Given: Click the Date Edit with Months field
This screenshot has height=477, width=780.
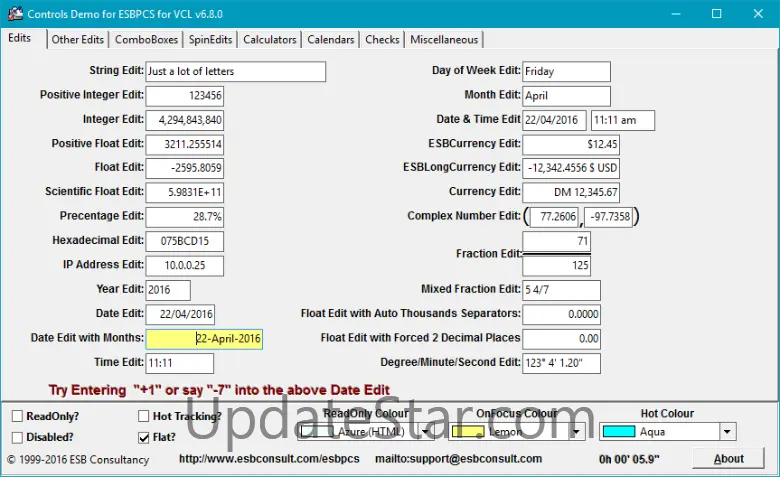Looking at the screenshot, I should [x=204, y=339].
